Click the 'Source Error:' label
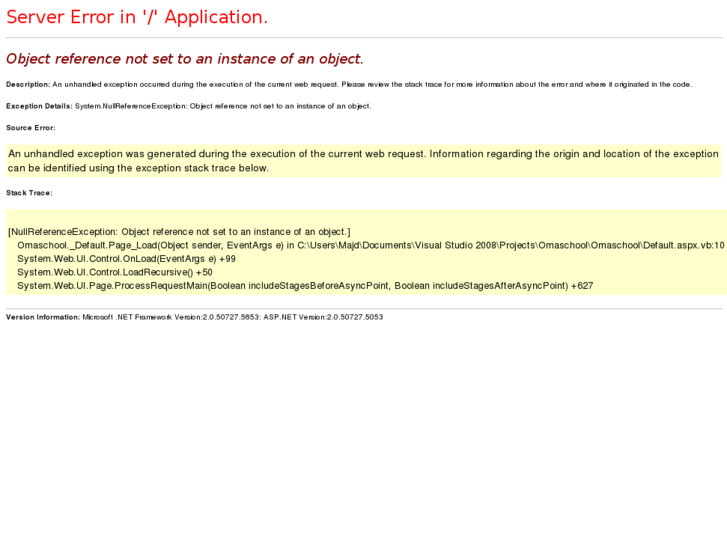The height and width of the screenshot is (545, 727). (31, 128)
